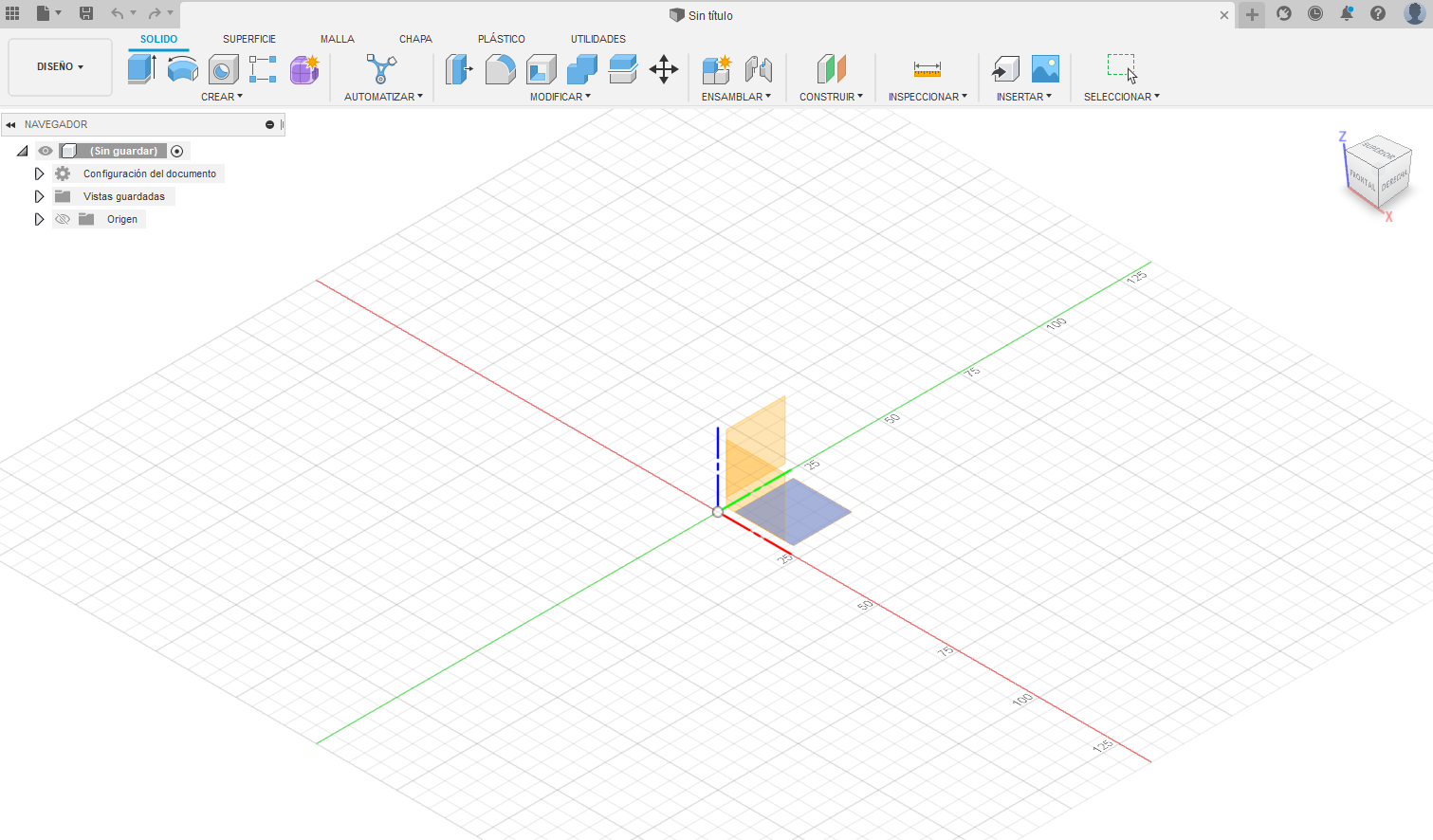This screenshot has height=840, width=1433.
Task: Select the Press Pull tool
Action: [459, 69]
